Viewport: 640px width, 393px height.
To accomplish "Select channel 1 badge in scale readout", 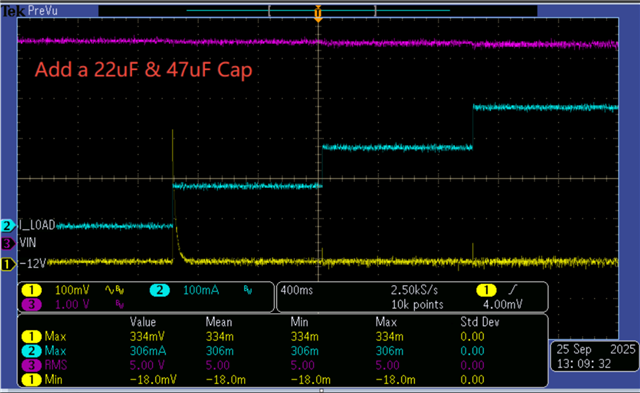I will coord(31,290).
